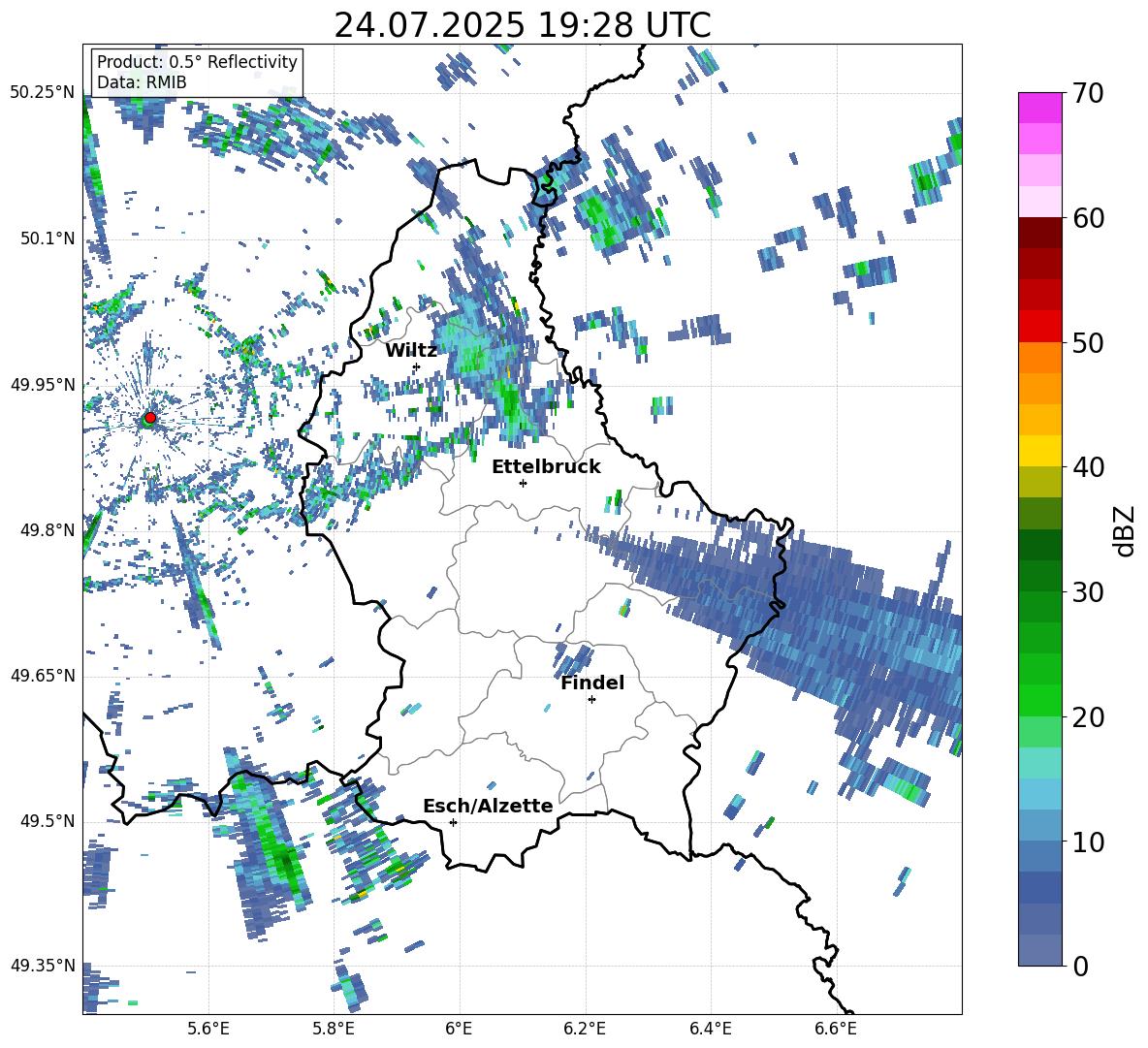
Task: Click the 6°E longitude label
Action: click(x=459, y=1029)
